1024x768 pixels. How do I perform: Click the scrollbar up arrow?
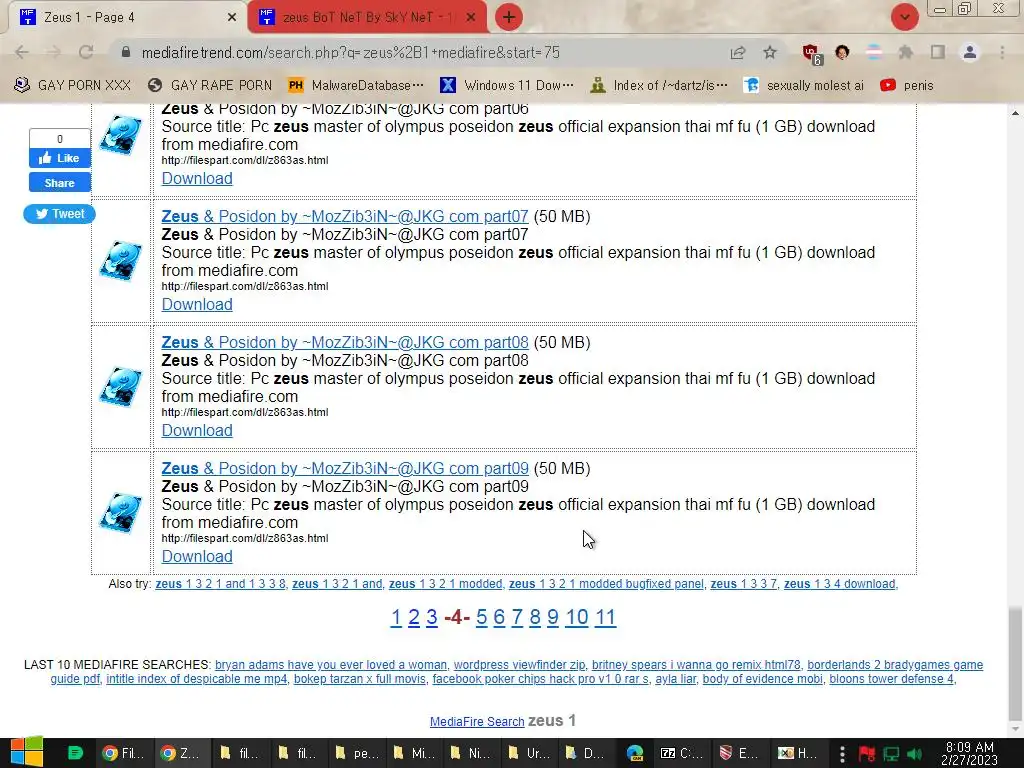click(x=1015, y=113)
